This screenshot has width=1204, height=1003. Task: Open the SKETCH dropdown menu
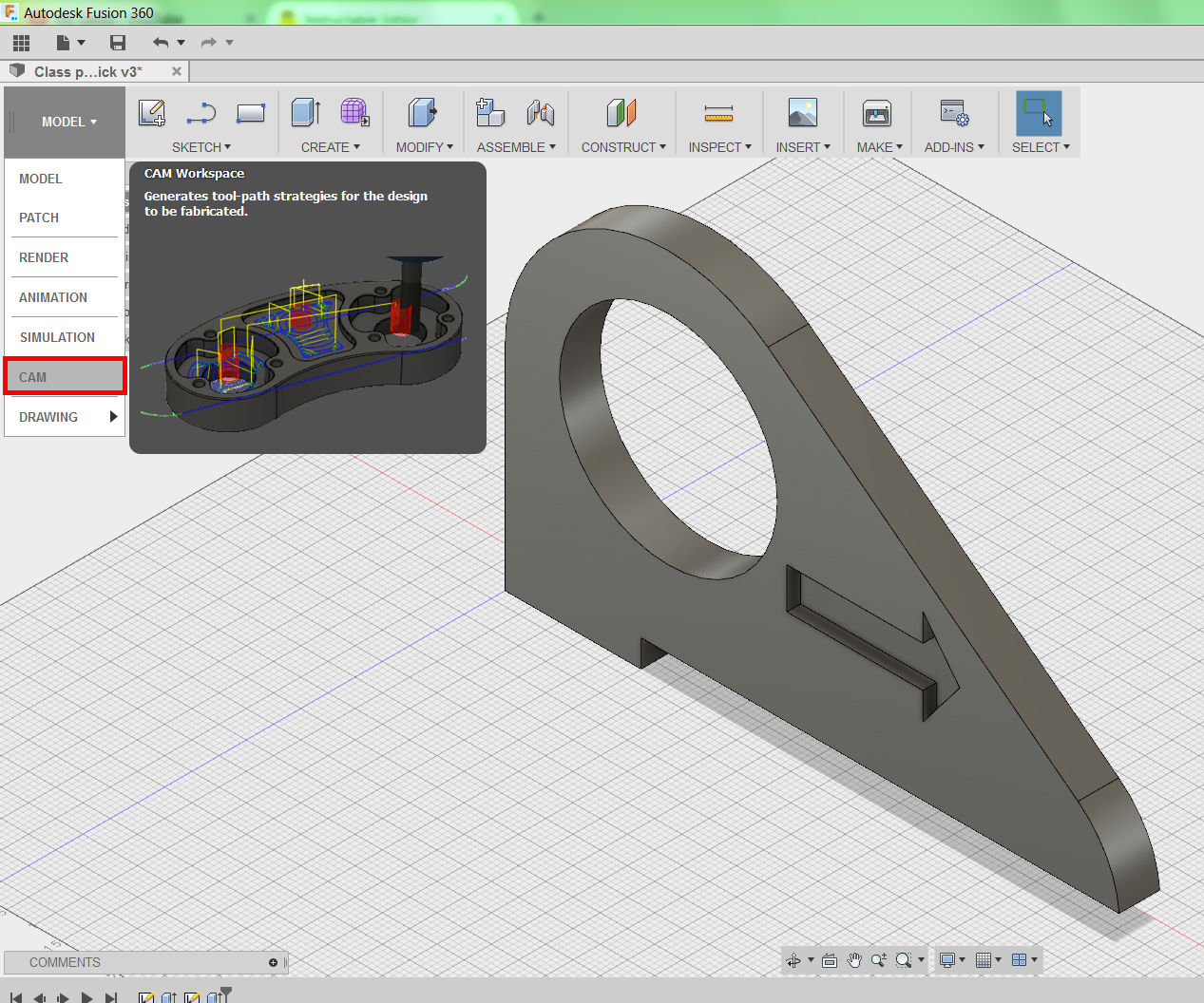[x=201, y=147]
